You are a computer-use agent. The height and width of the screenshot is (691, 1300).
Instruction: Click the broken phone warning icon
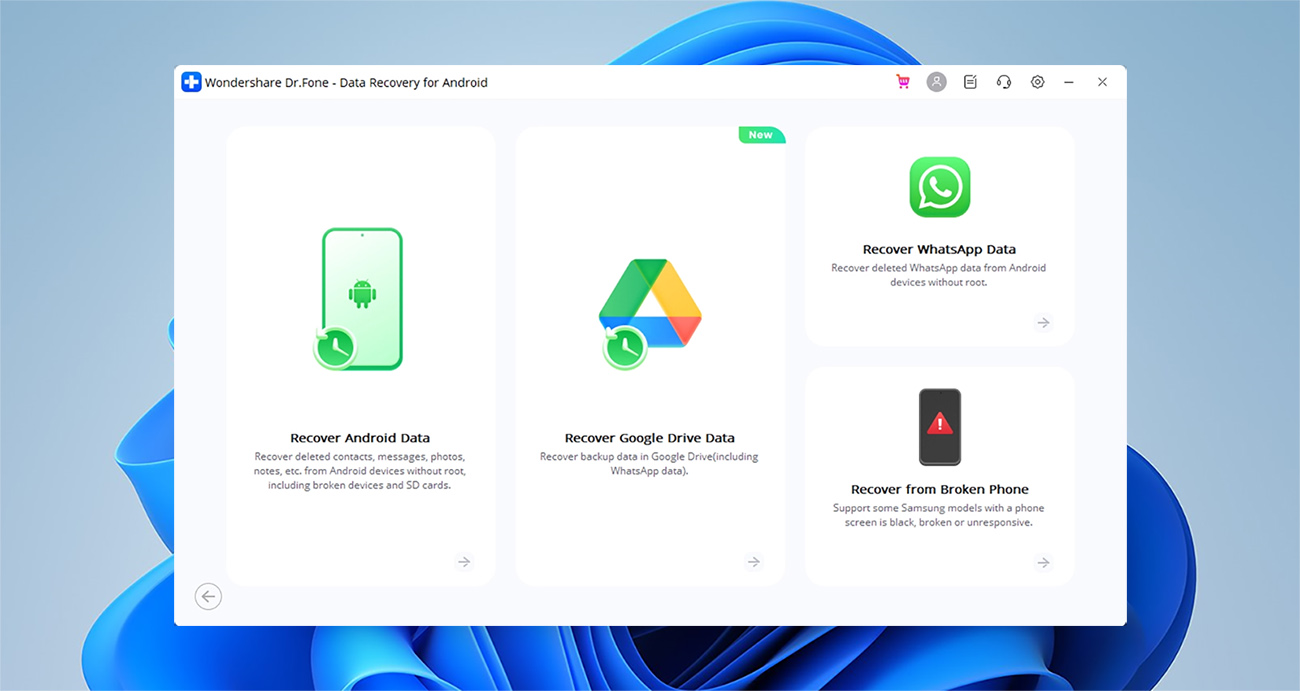(x=939, y=426)
